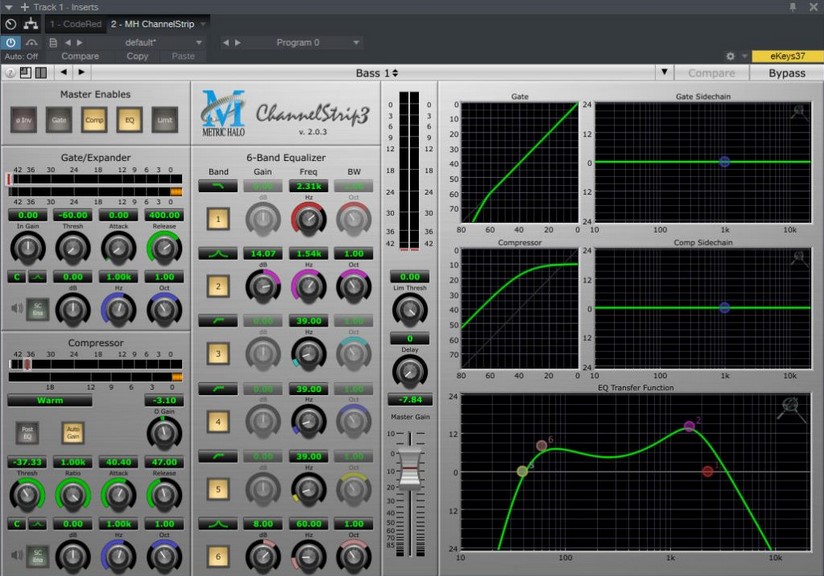Screen dimensions: 824x576
Task: Click the plugin Compare button near Bypass
Action: click(711, 73)
